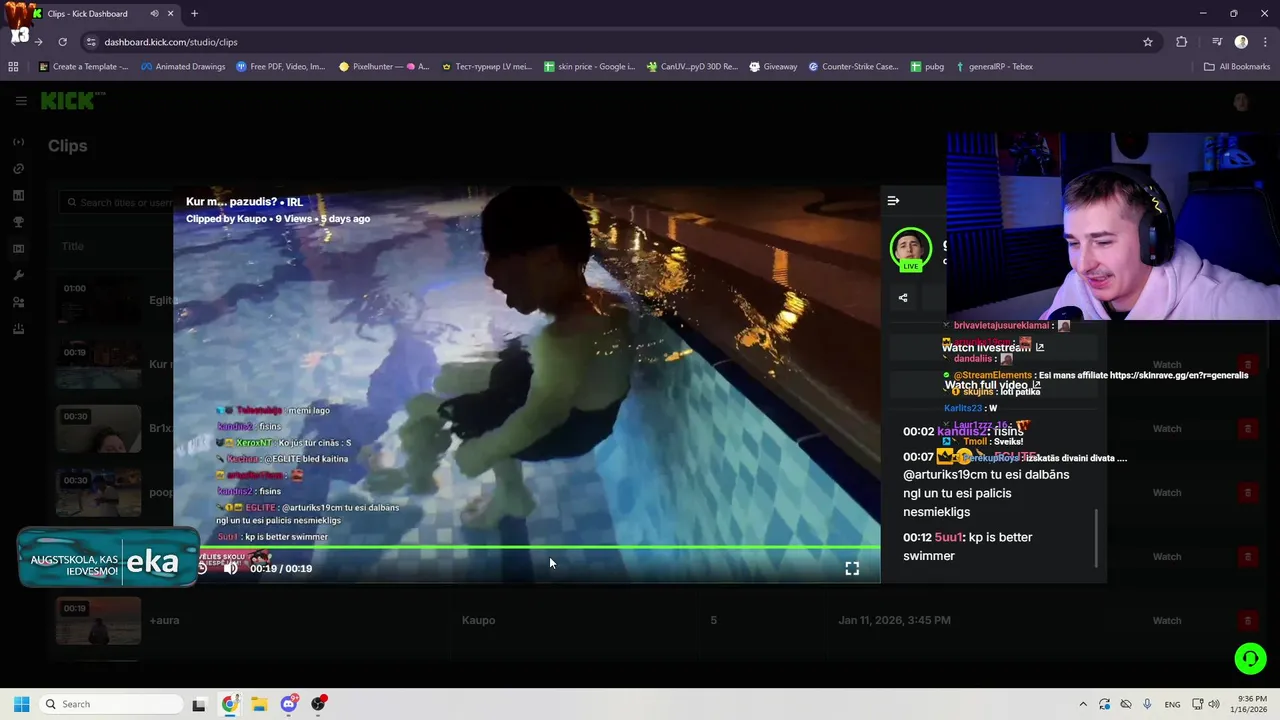
Task: Open the pubg bookmark
Action: point(927,67)
